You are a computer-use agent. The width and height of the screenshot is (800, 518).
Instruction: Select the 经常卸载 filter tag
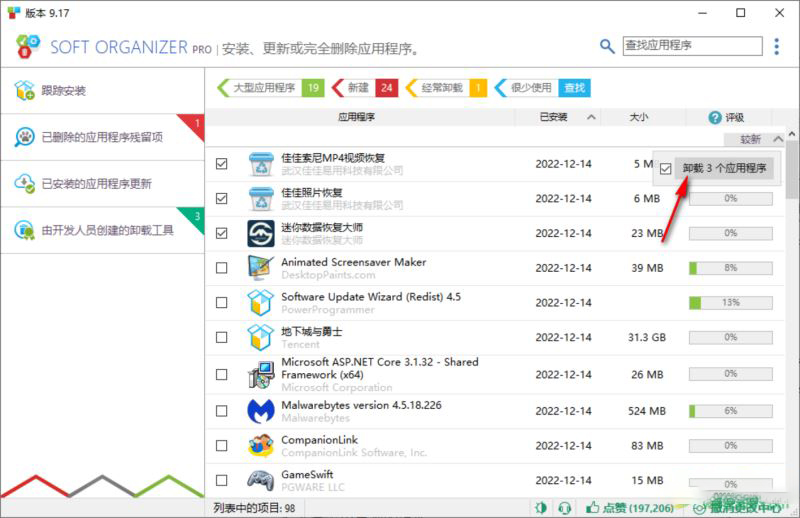click(446, 88)
